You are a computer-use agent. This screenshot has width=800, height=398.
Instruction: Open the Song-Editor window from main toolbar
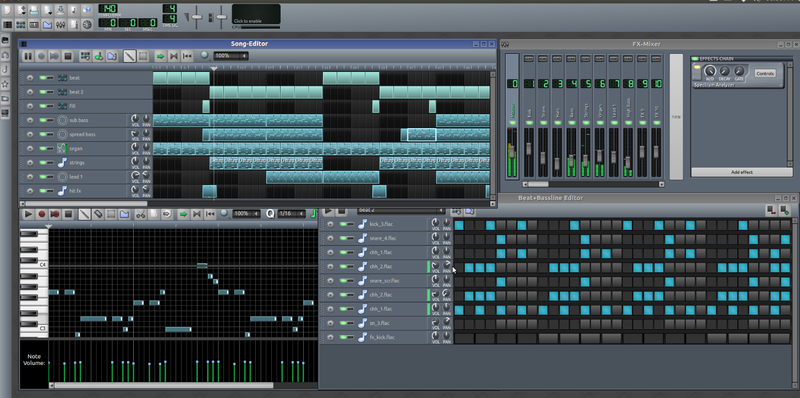coord(8,24)
